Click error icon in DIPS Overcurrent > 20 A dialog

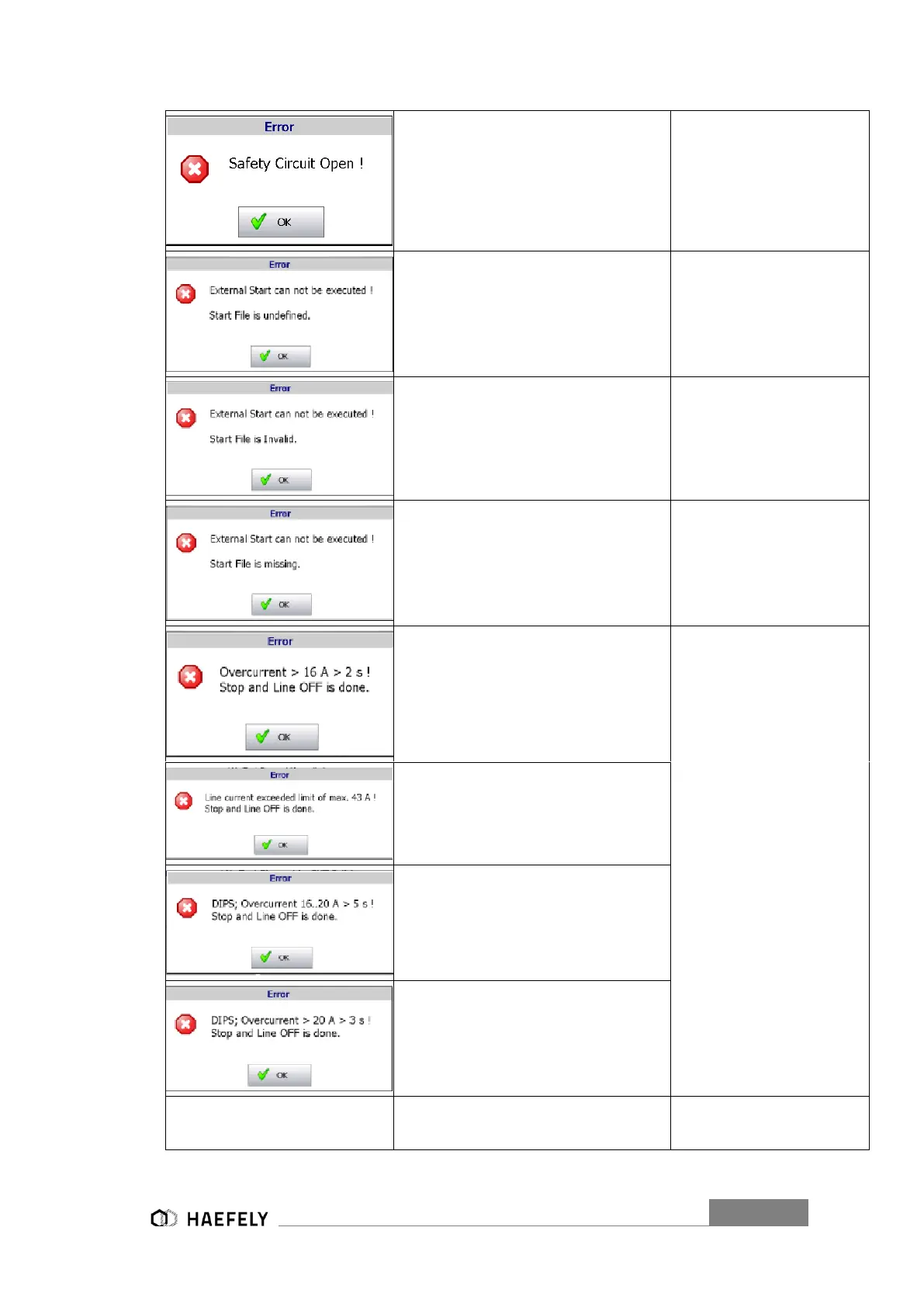pyautogui.click(x=186, y=1024)
